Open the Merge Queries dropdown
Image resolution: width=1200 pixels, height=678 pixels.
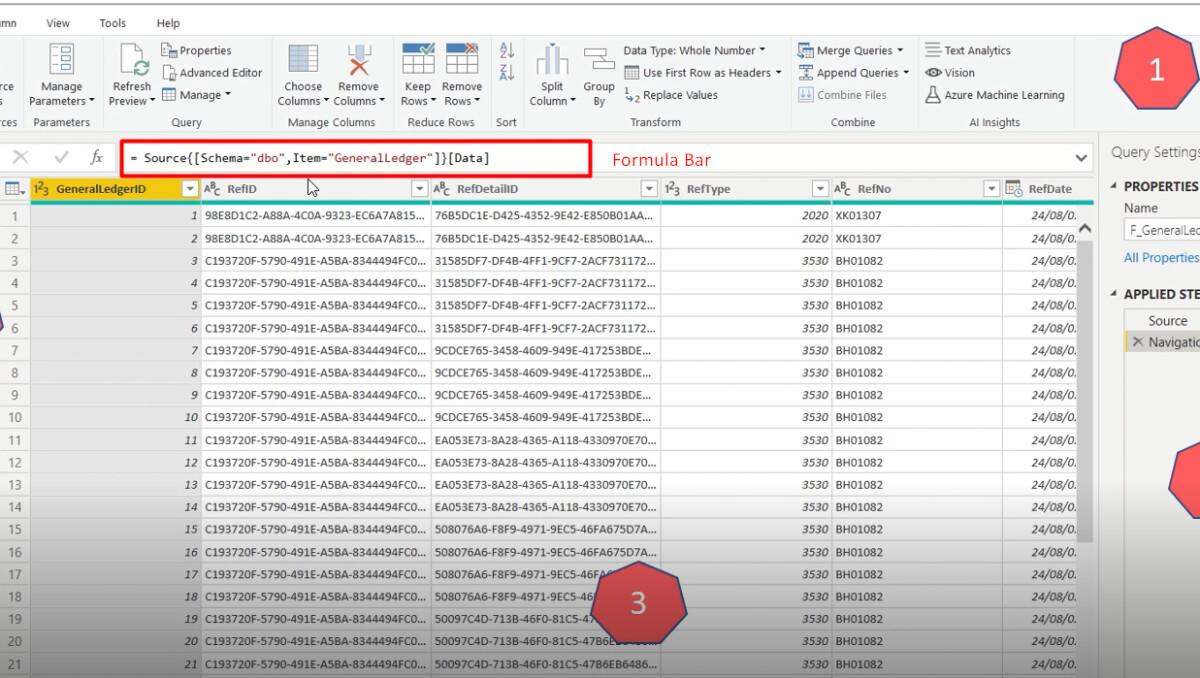(898, 49)
